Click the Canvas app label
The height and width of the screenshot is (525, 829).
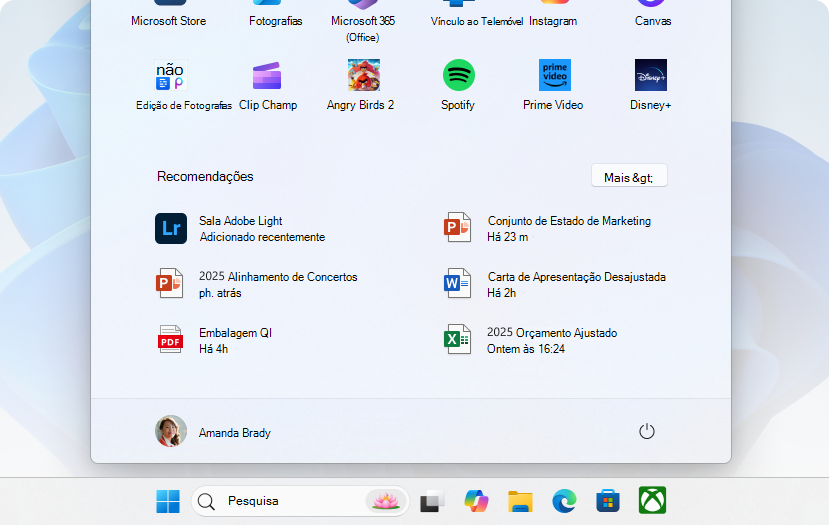[653, 21]
